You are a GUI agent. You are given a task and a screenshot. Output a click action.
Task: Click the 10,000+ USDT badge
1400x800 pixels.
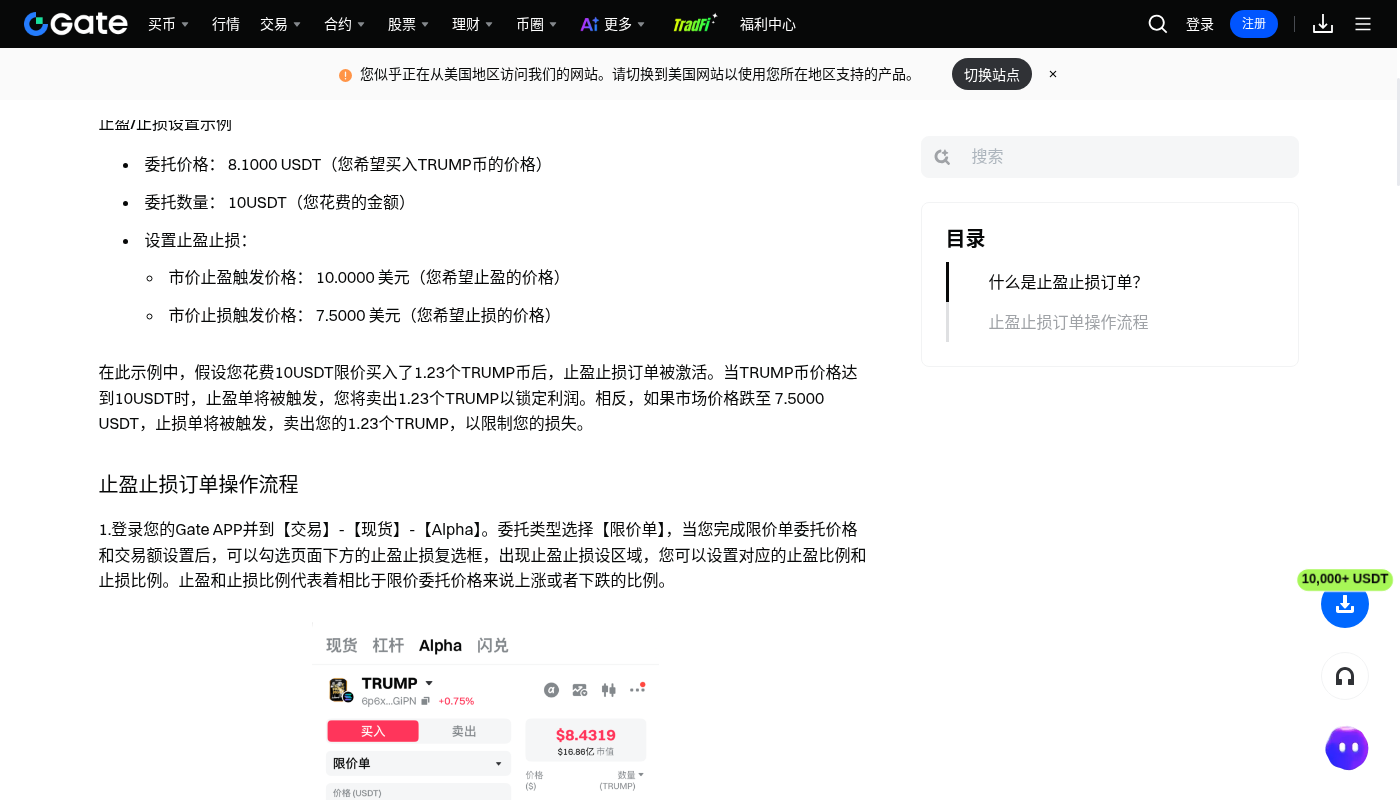tap(1345, 579)
